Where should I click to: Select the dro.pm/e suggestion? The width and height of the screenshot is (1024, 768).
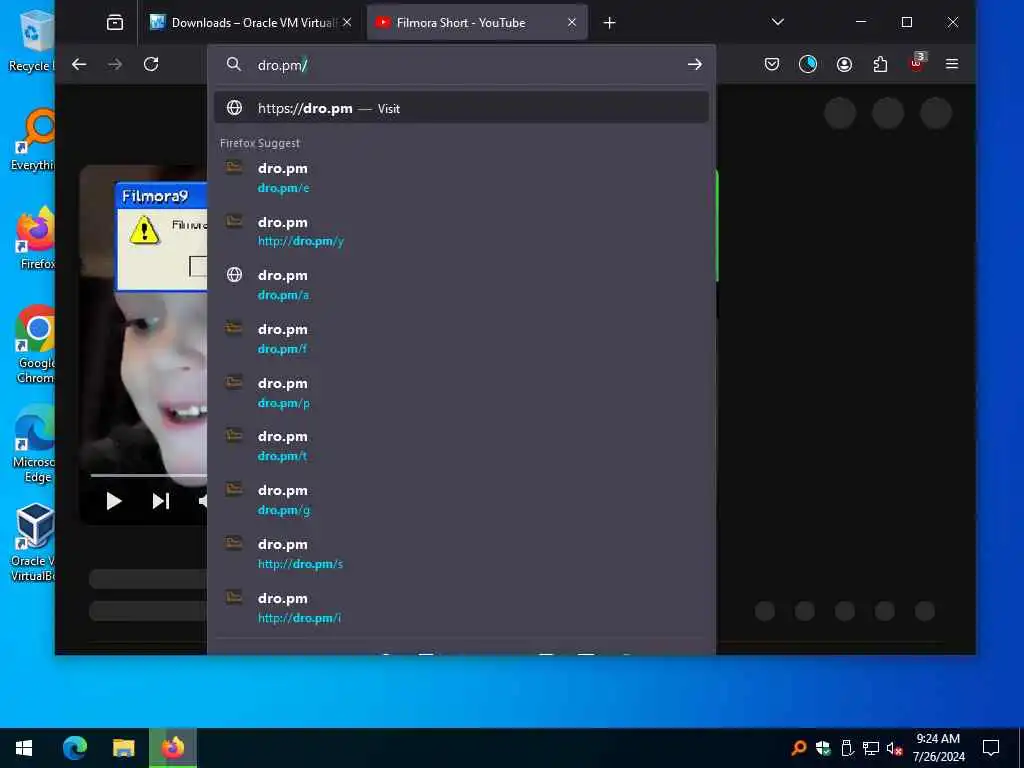(462, 178)
